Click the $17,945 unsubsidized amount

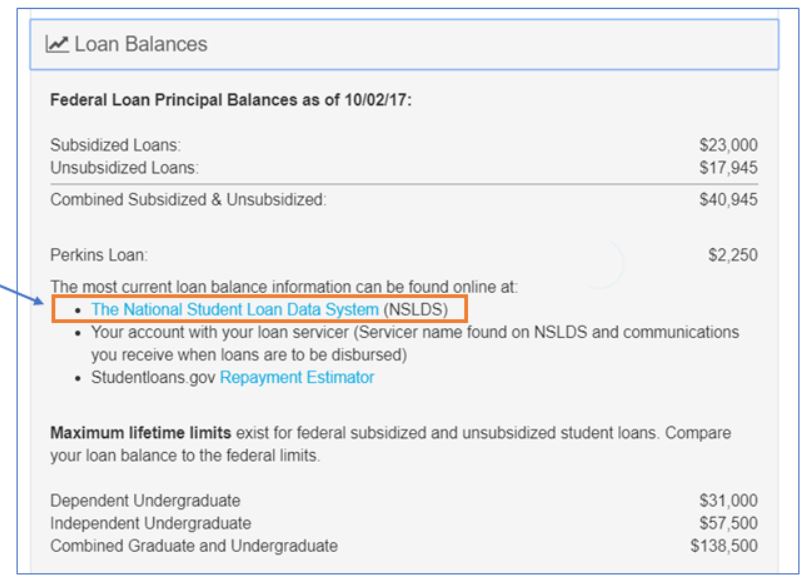729,168
